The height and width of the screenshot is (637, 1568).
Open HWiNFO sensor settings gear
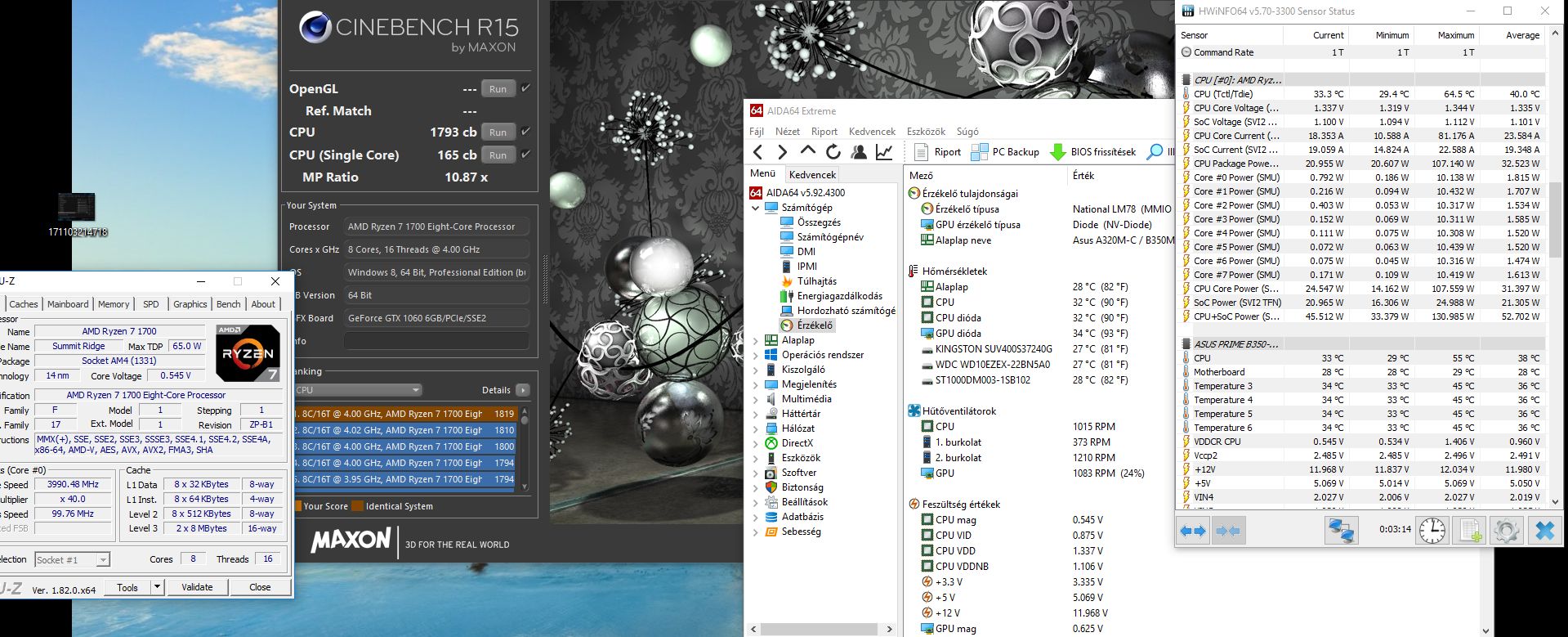coord(1506,532)
